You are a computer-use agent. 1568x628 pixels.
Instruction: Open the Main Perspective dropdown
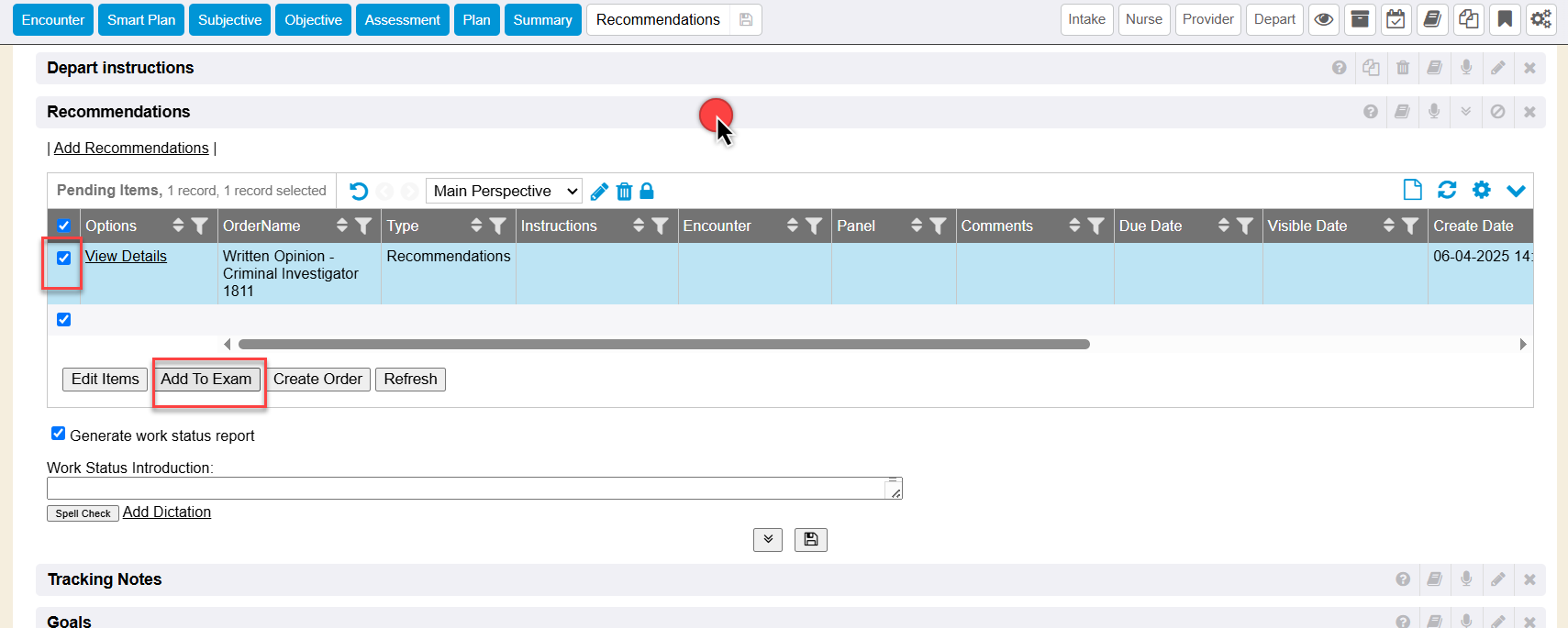click(505, 191)
